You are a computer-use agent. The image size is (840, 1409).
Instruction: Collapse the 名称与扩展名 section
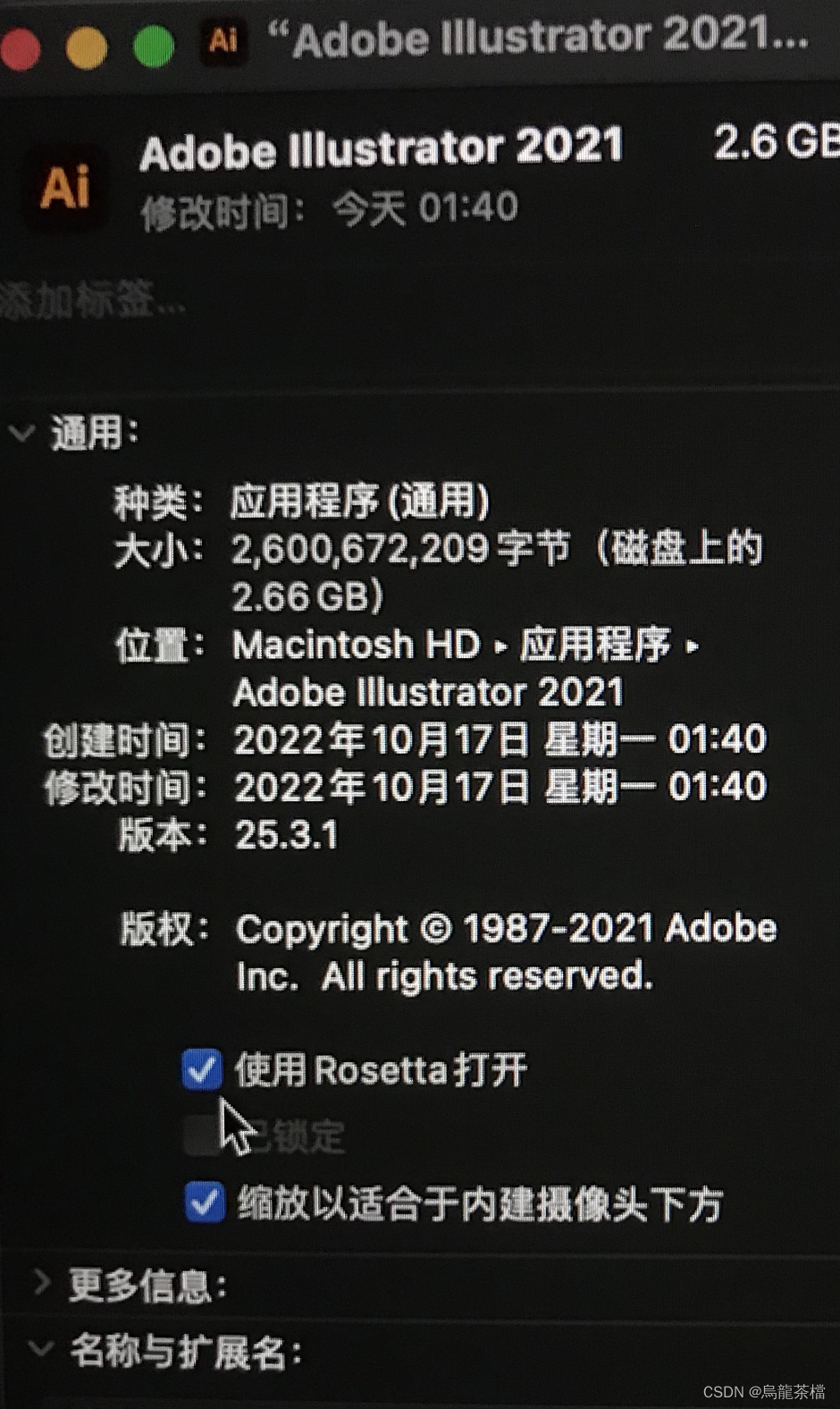[x=40, y=1347]
